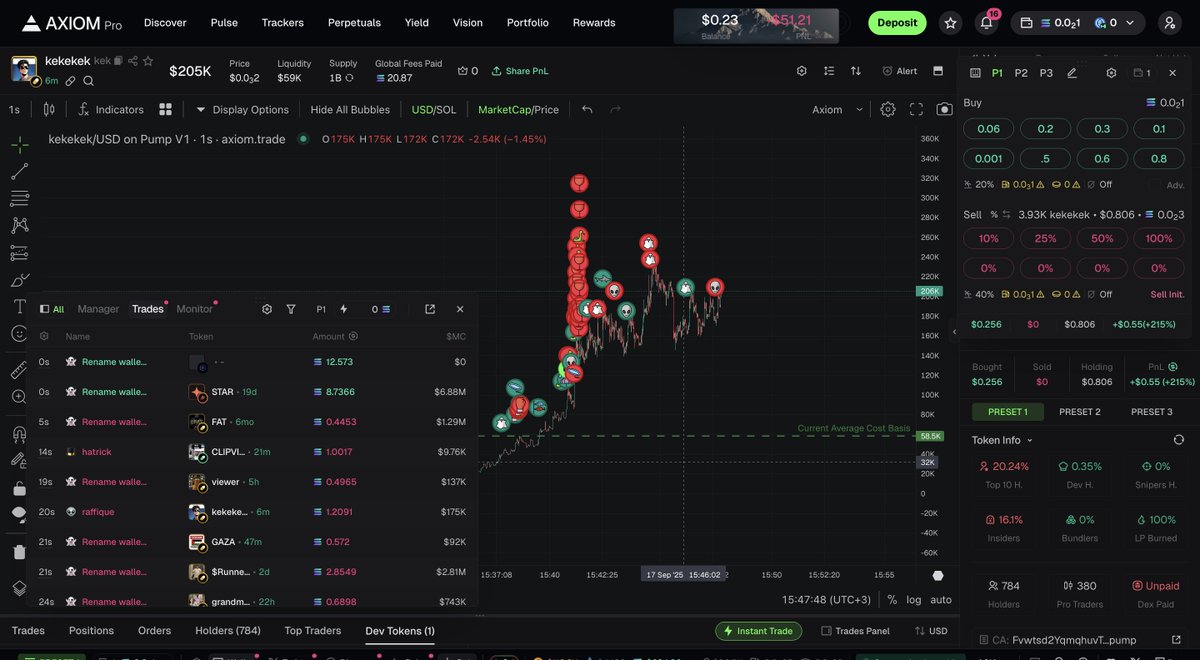Open trade panel settings gear
This screenshot has height=660, width=1200.
1111,73
